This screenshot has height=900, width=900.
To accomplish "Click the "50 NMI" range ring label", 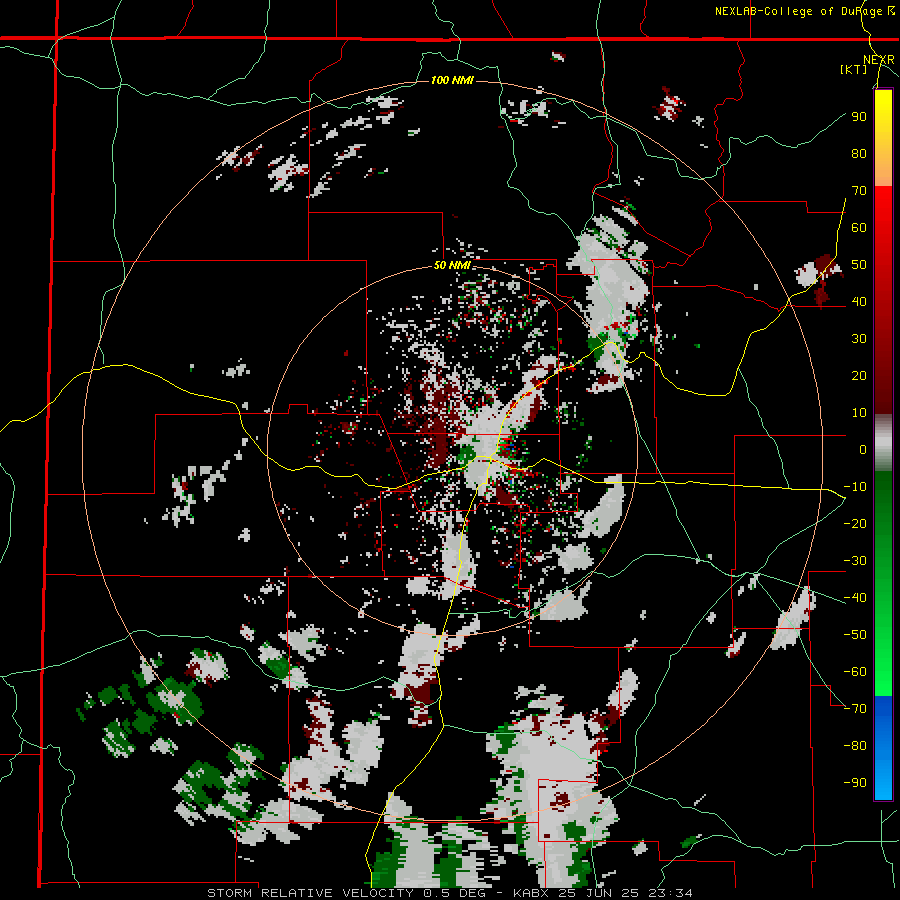I will 452,265.
